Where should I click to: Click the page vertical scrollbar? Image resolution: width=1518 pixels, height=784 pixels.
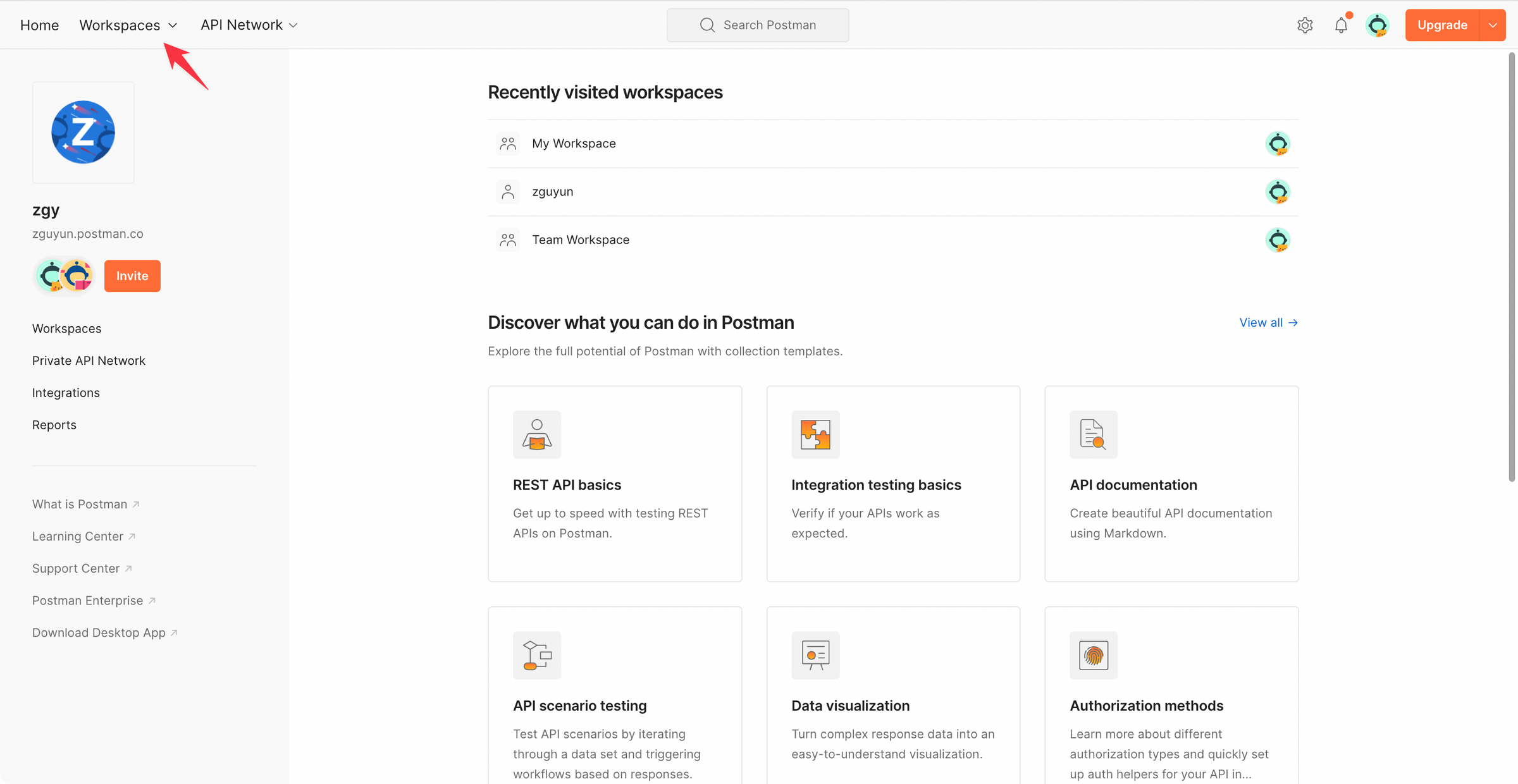(x=1512, y=266)
